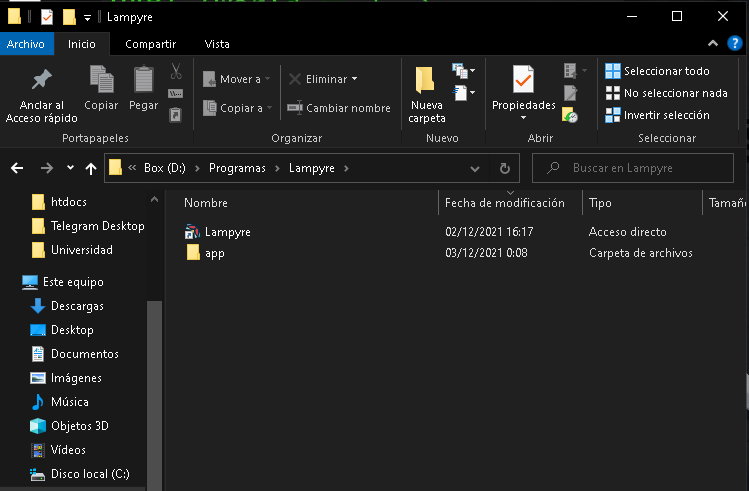Switch to the Vista tab
Image resolution: width=749 pixels, height=491 pixels.
217,44
